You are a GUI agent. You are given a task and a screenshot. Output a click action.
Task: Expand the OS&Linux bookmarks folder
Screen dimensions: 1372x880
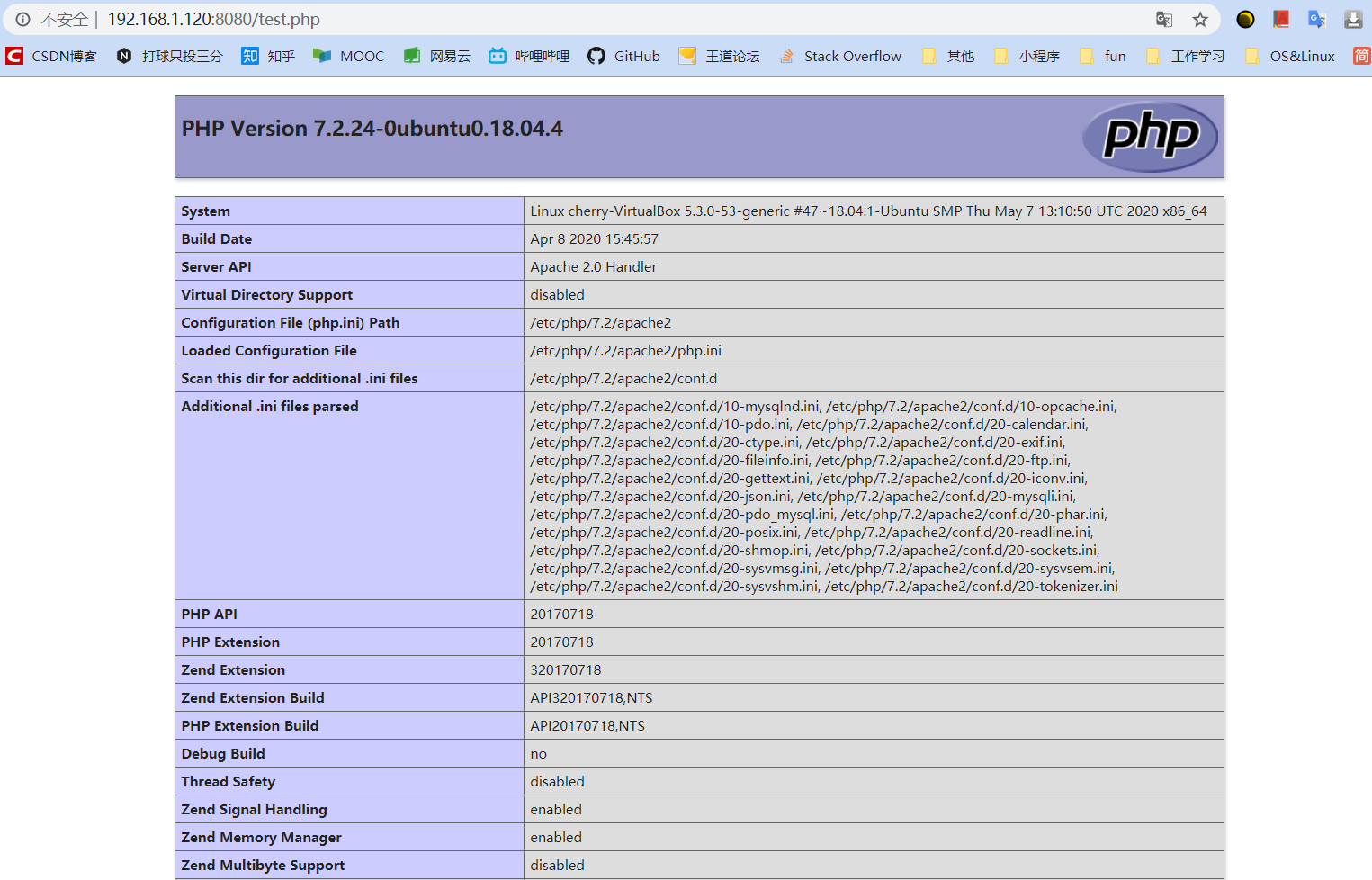(x=1290, y=56)
